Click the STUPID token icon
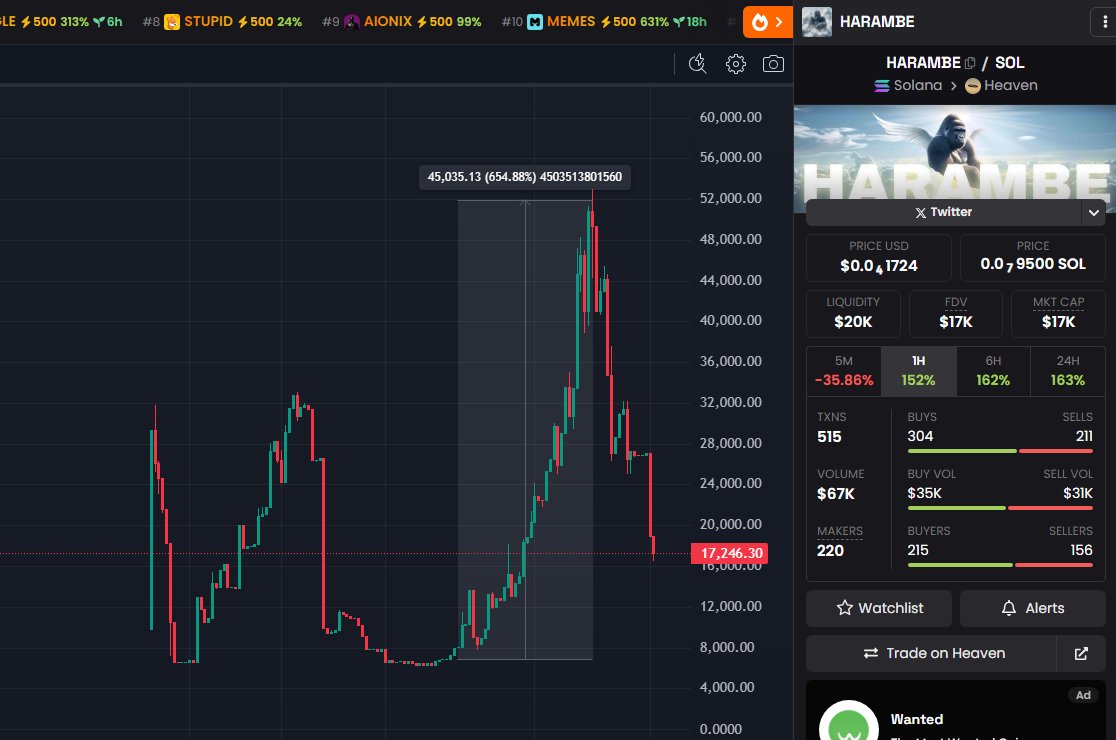The width and height of the screenshot is (1116, 740). (x=172, y=22)
